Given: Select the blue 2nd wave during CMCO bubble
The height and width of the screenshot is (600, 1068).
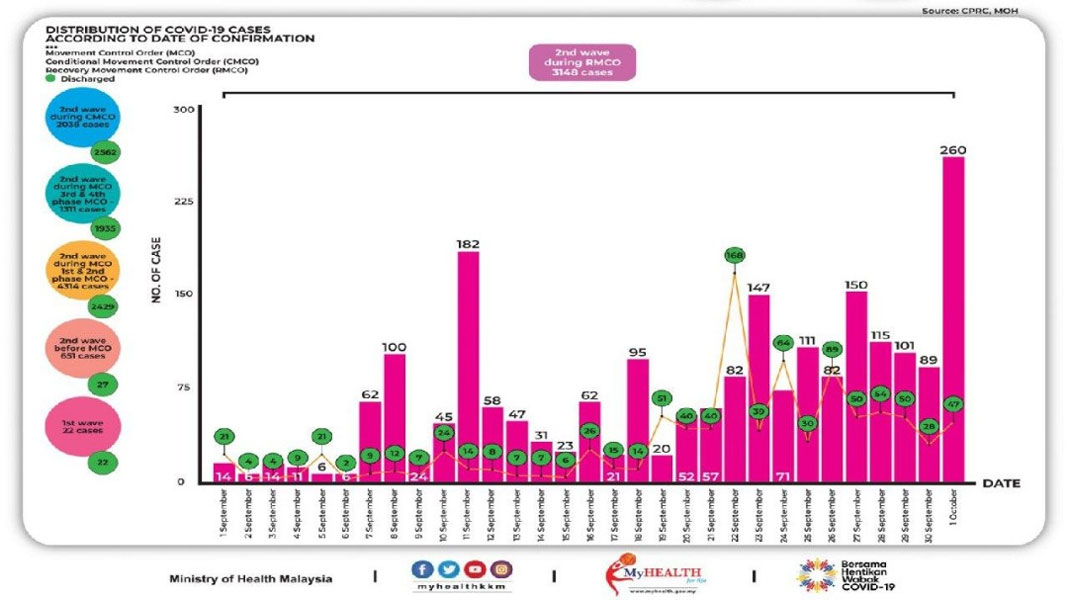Looking at the screenshot, I should [83, 117].
